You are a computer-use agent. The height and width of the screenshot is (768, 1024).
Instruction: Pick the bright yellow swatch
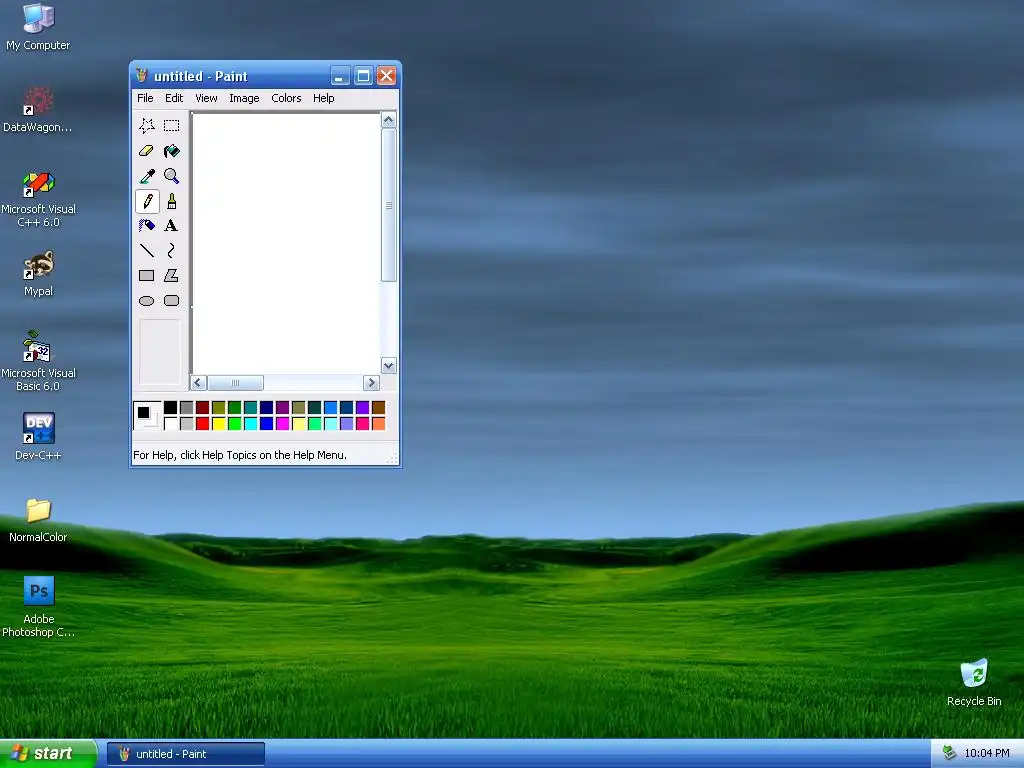(x=219, y=424)
